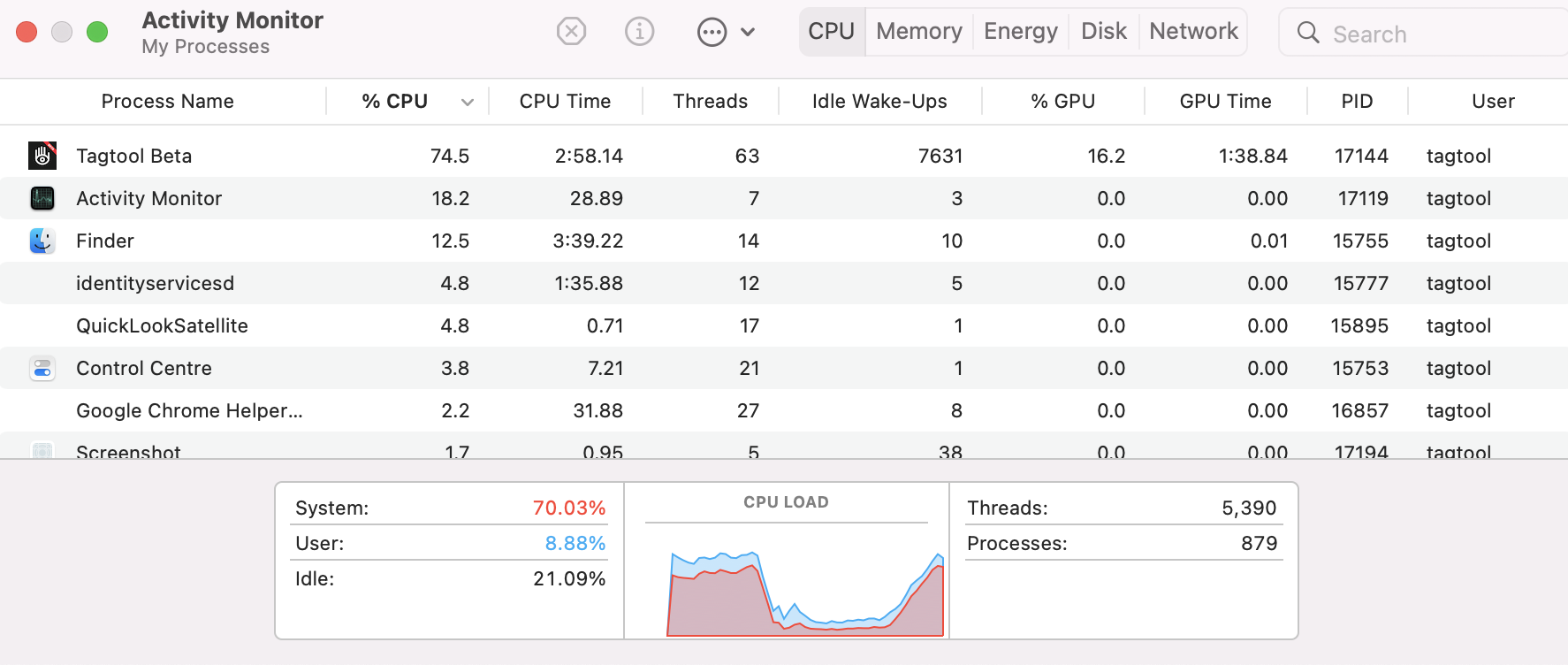Click the Activity Monitor process icon

click(x=42, y=198)
